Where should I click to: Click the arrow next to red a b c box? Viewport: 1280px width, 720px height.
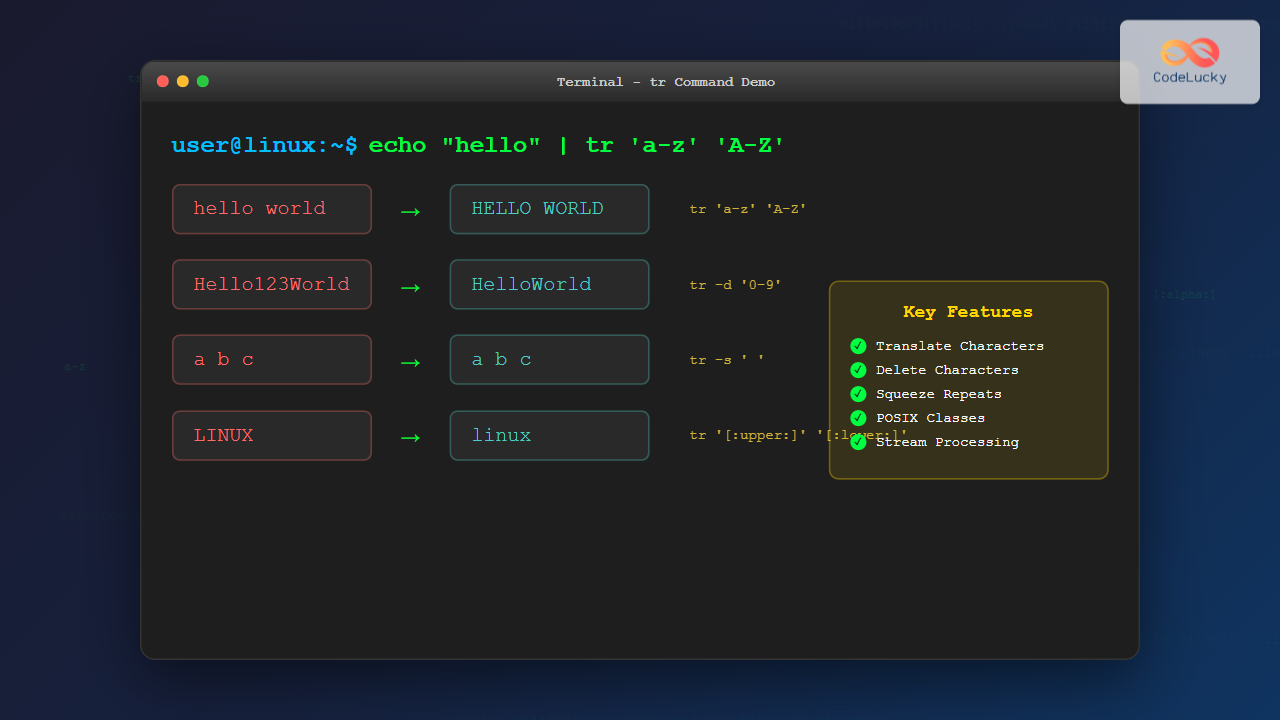[410, 362]
